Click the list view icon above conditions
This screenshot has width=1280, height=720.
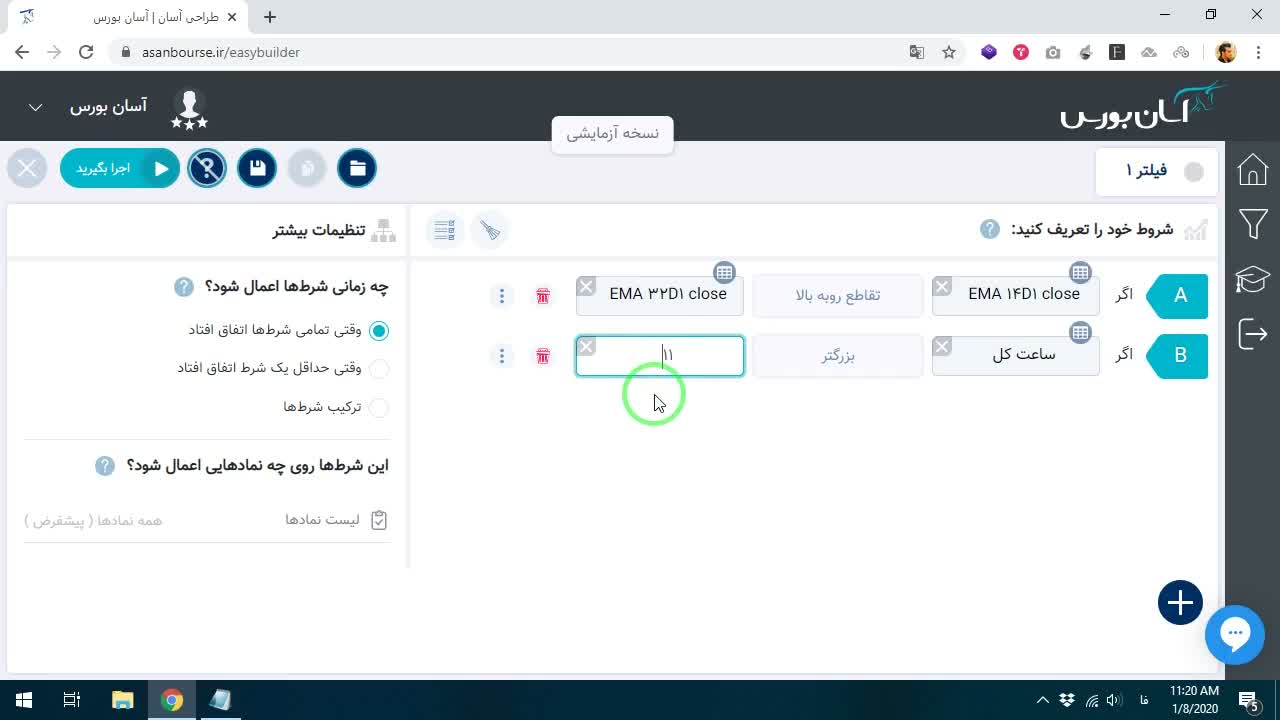tap(445, 230)
